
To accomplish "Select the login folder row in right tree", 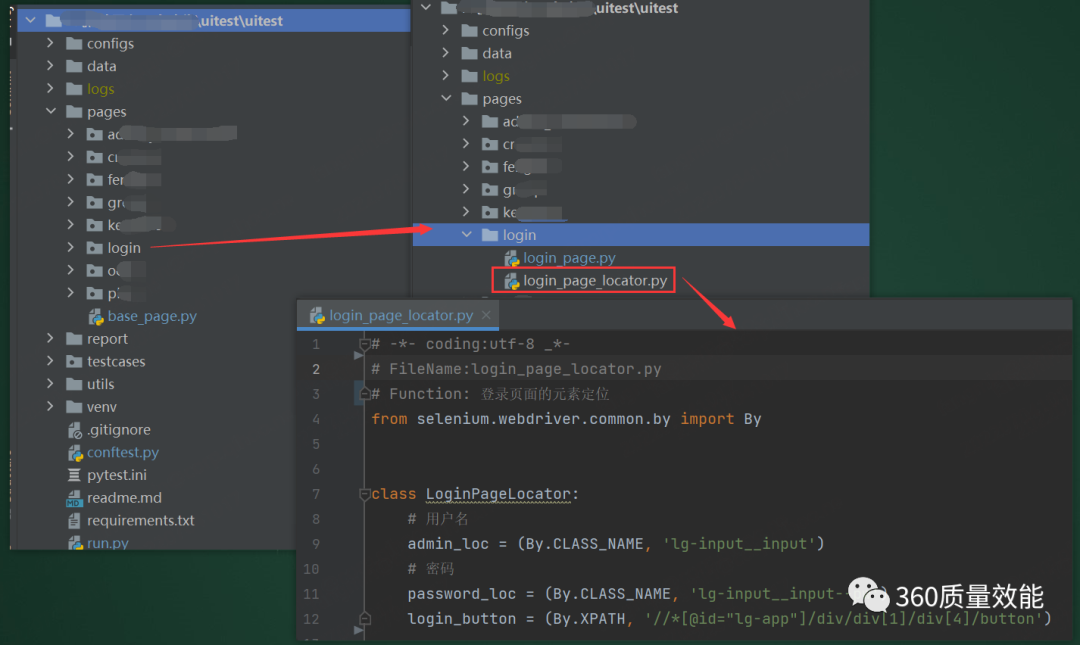I will pyautogui.click(x=641, y=234).
